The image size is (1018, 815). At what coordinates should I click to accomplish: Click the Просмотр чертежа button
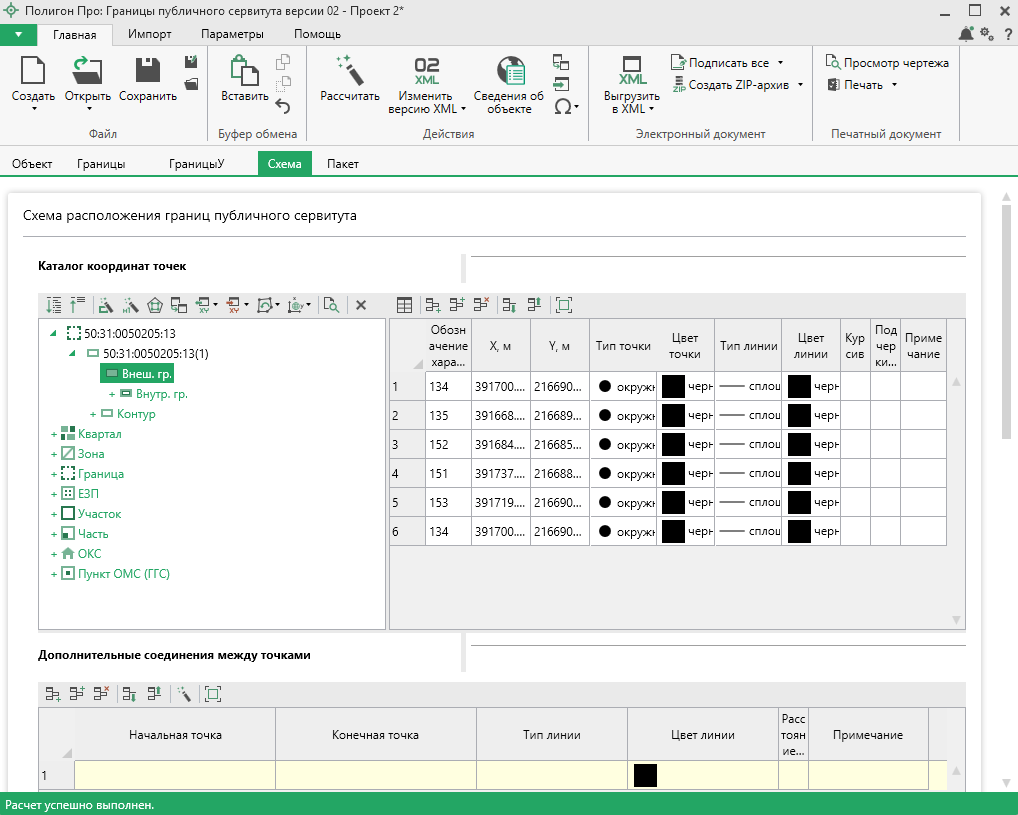pos(886,62)
